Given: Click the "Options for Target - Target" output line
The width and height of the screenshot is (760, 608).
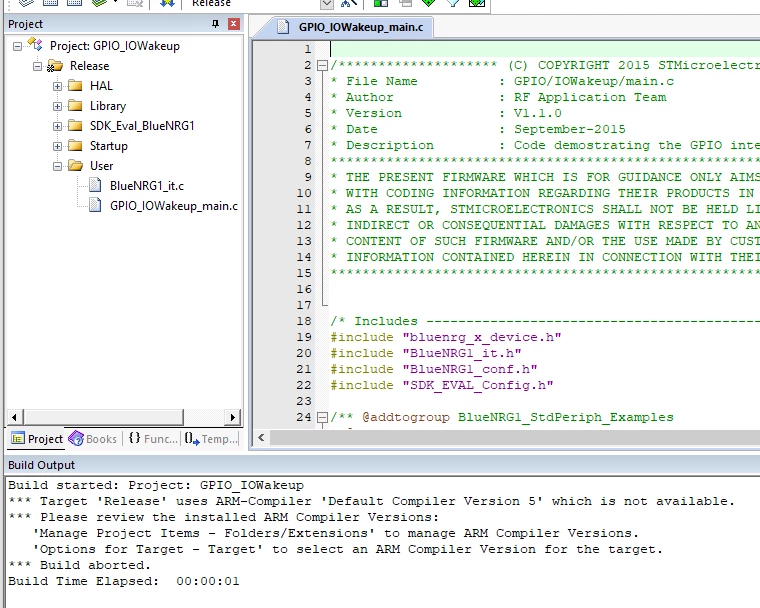Looking at the screenshot, I should (x=347, y=549).
